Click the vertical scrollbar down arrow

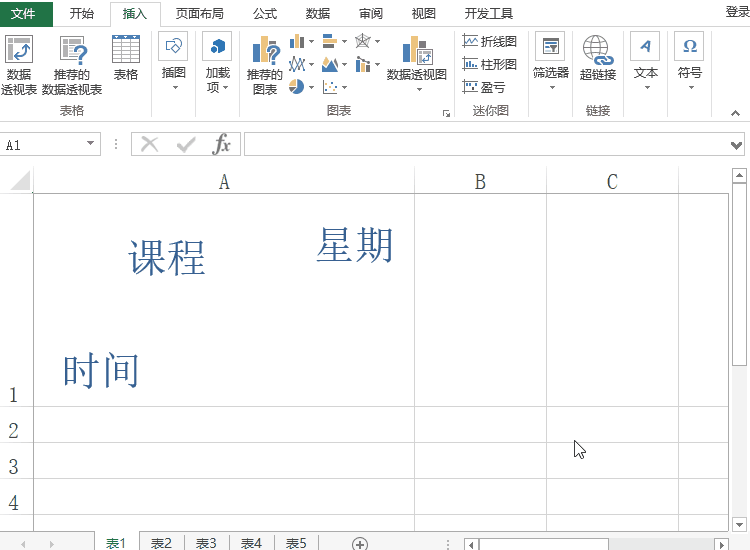tap(739, 525)
